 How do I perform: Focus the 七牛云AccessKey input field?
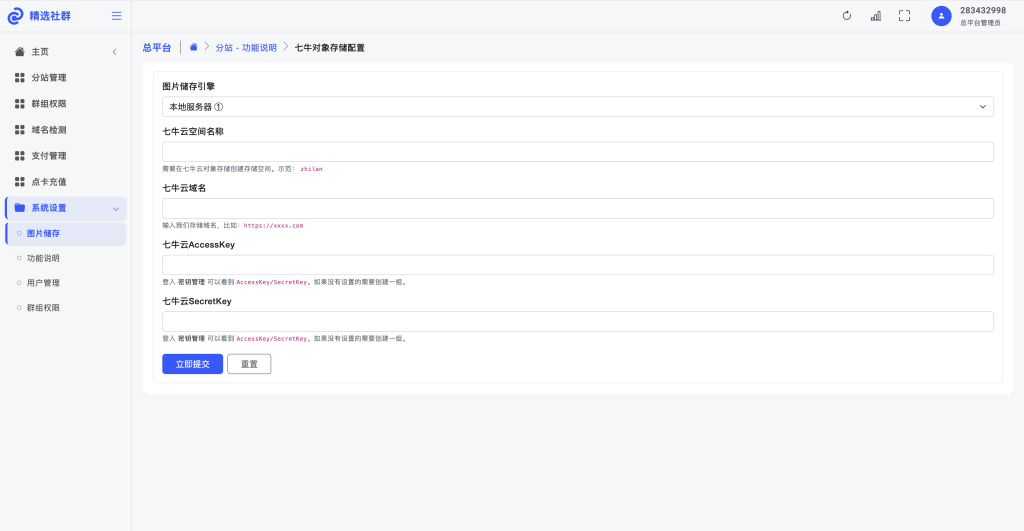578,265
